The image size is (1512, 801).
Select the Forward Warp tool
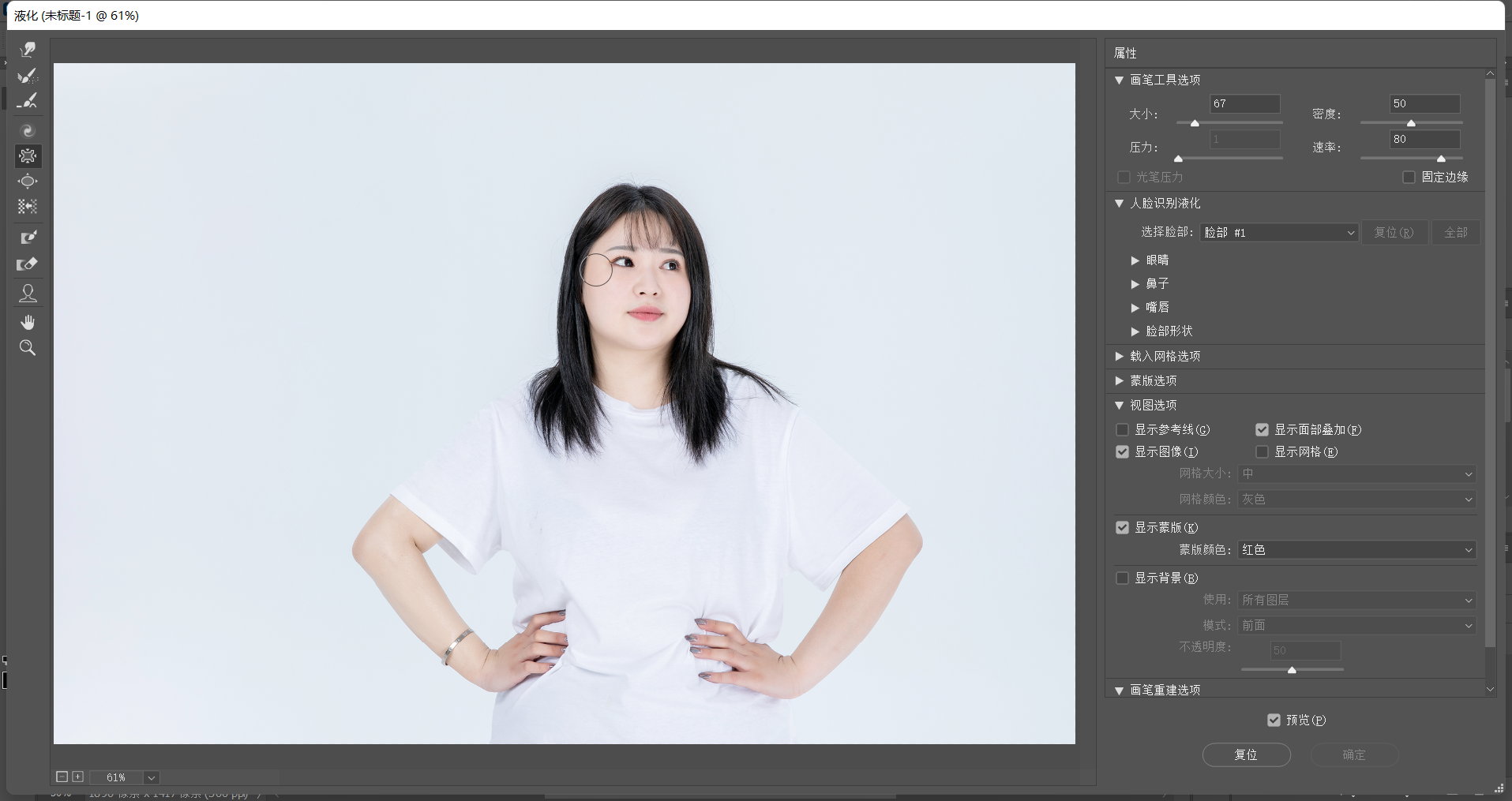pyautogui.click(x=28, y=50)
